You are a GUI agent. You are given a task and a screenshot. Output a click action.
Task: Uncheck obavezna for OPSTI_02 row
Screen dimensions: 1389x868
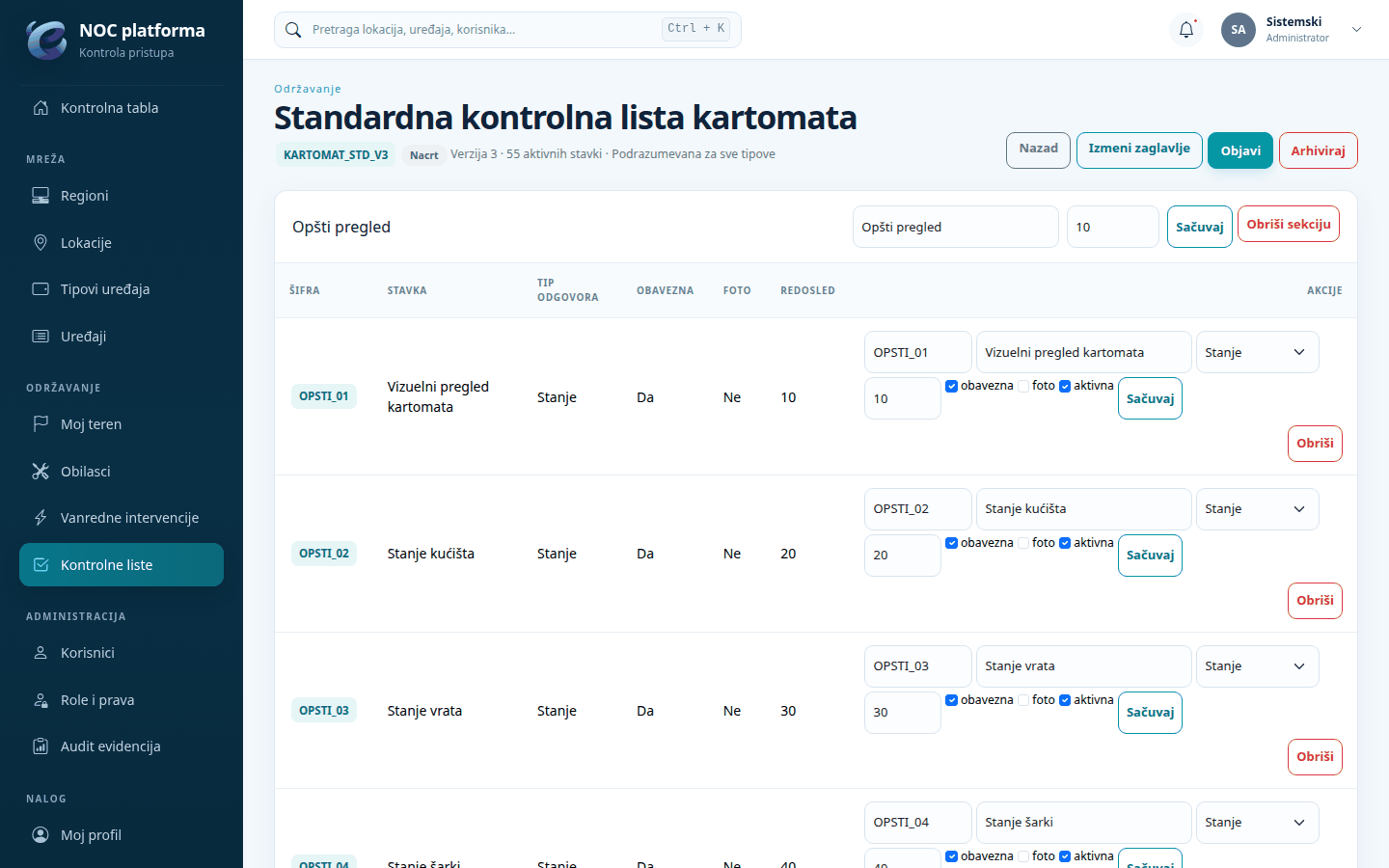pos(952,544)
